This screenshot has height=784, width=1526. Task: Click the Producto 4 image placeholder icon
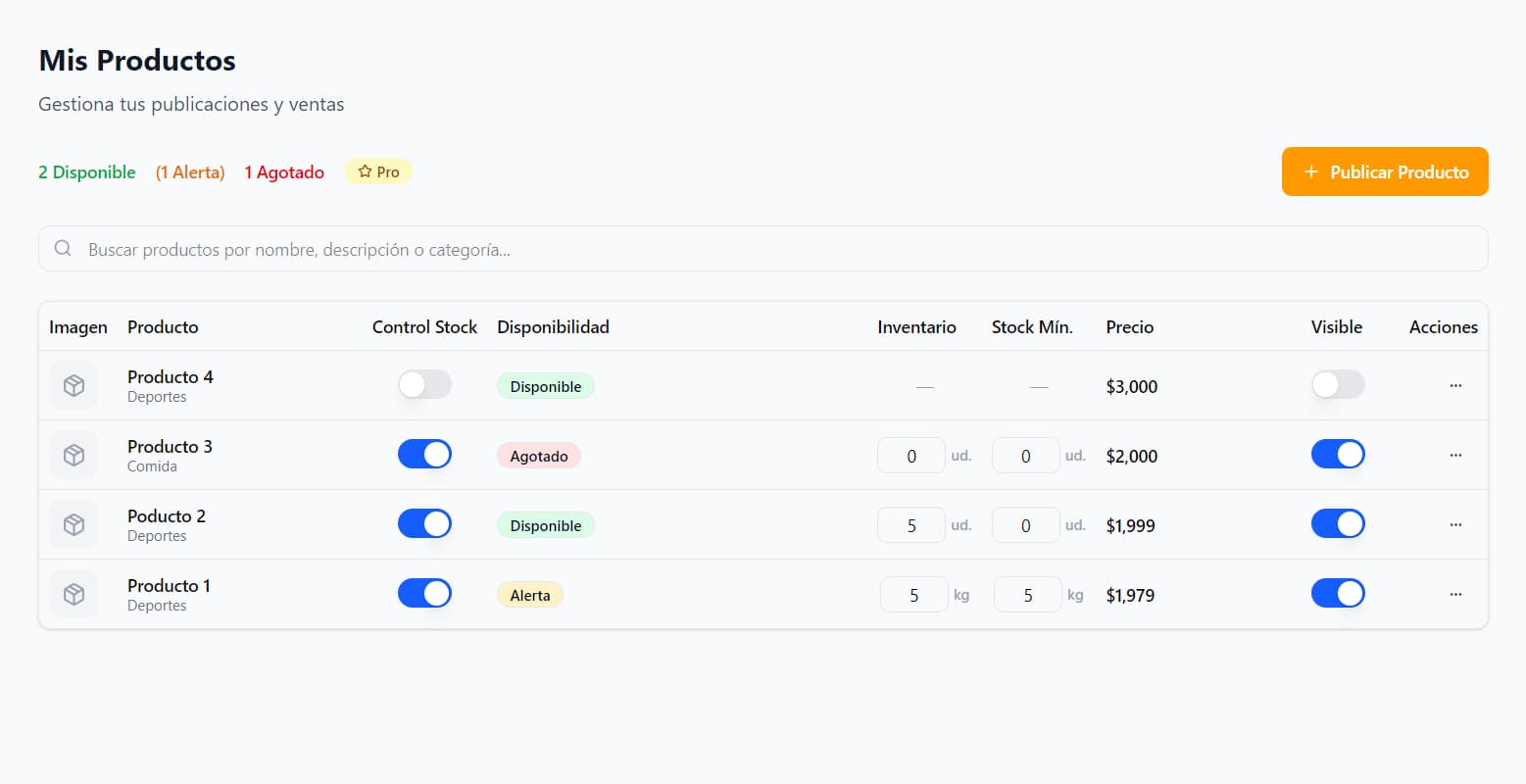click(74, 386)
